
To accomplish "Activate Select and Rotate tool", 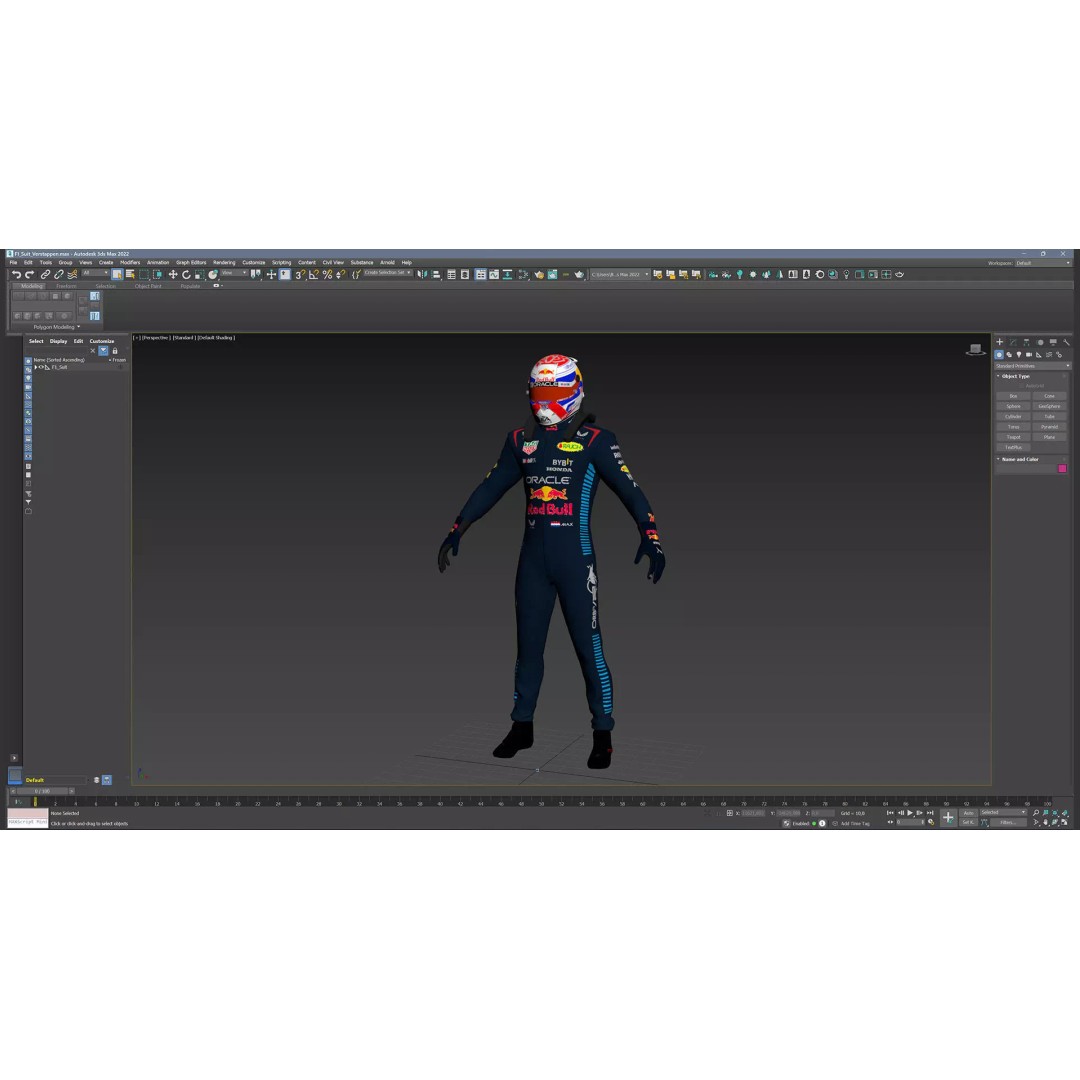I will click(186, 274).
